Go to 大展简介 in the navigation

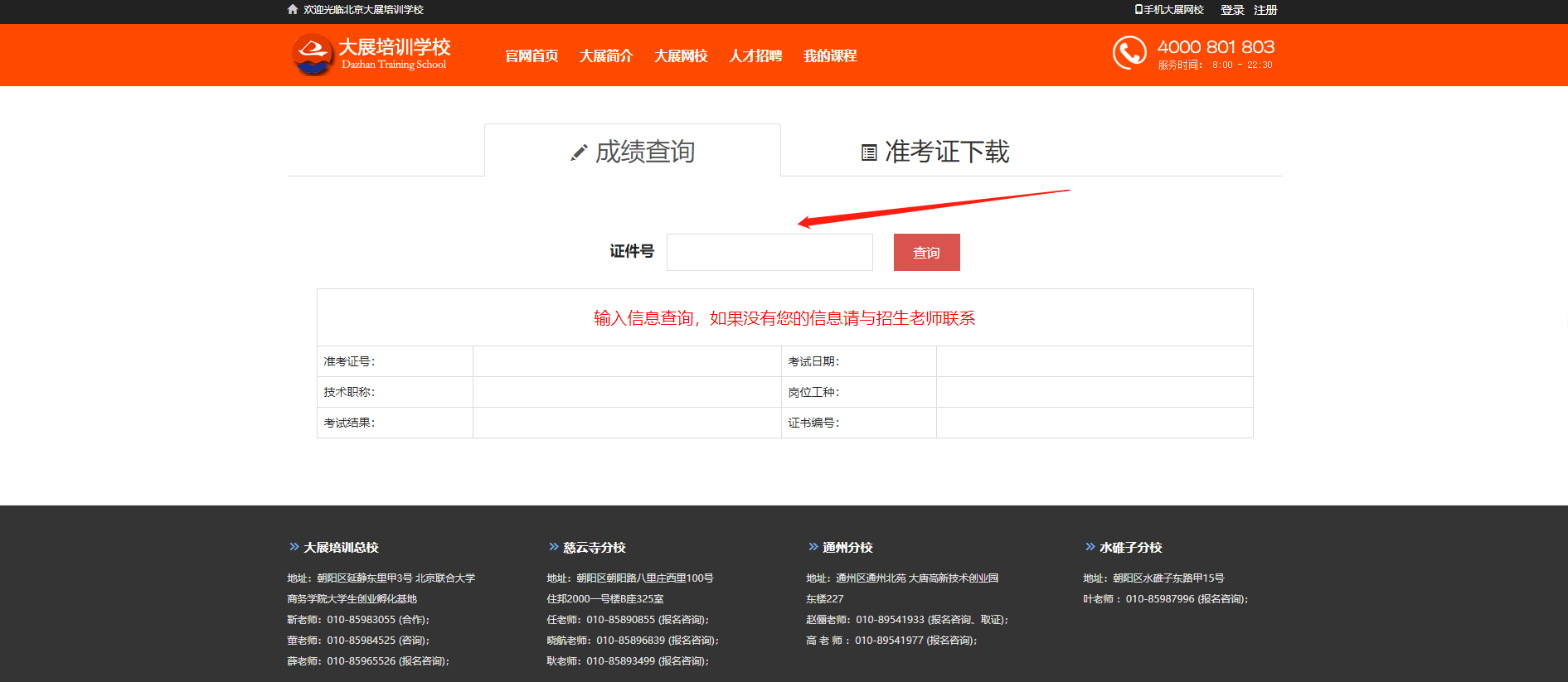click(x=606, y=56)
